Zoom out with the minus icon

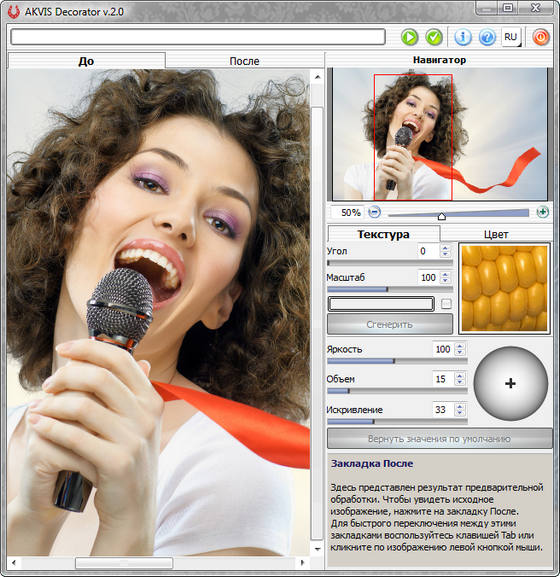pos(374,212)
